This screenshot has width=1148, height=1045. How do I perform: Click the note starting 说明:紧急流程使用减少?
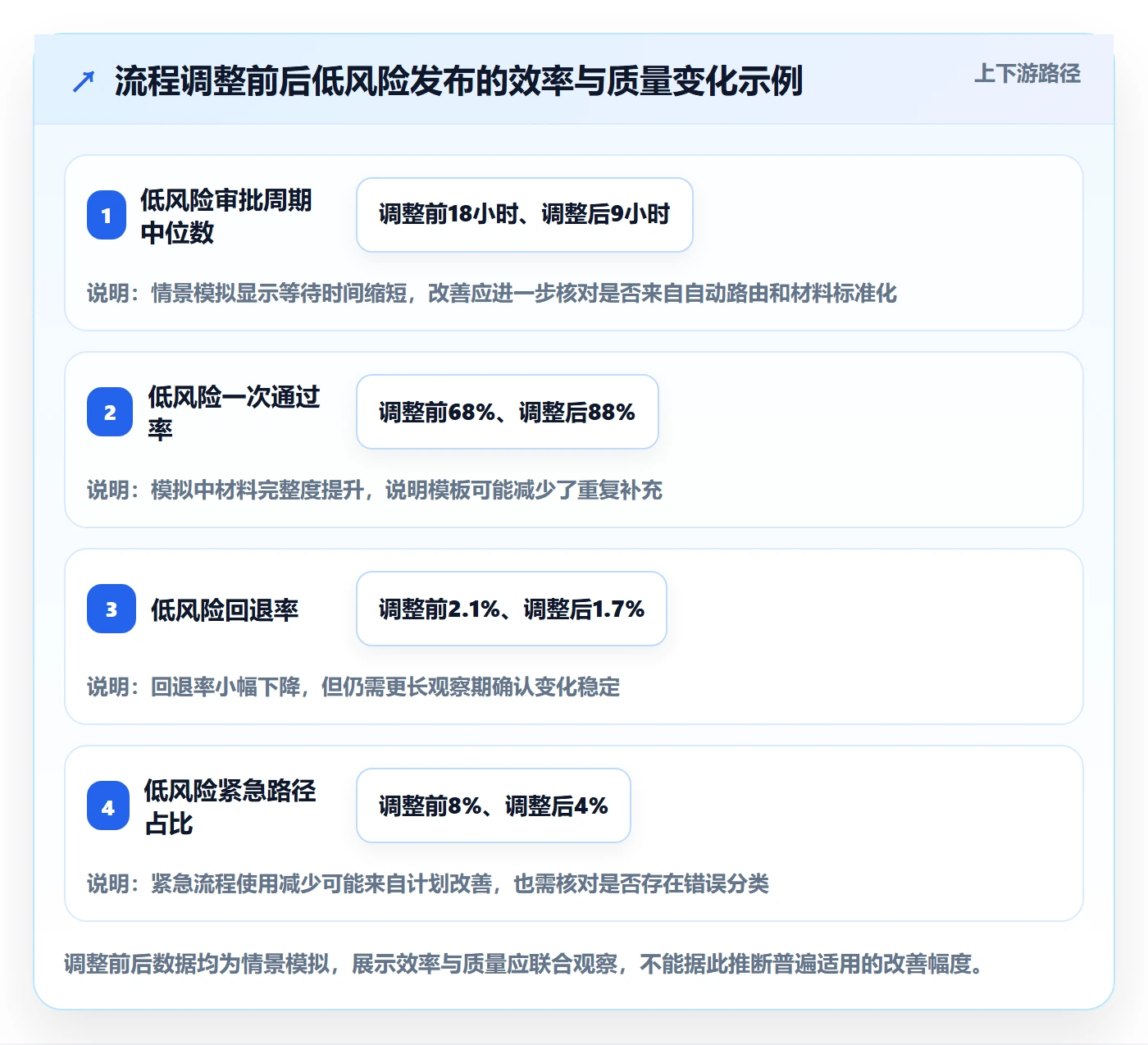pos(428,883)
